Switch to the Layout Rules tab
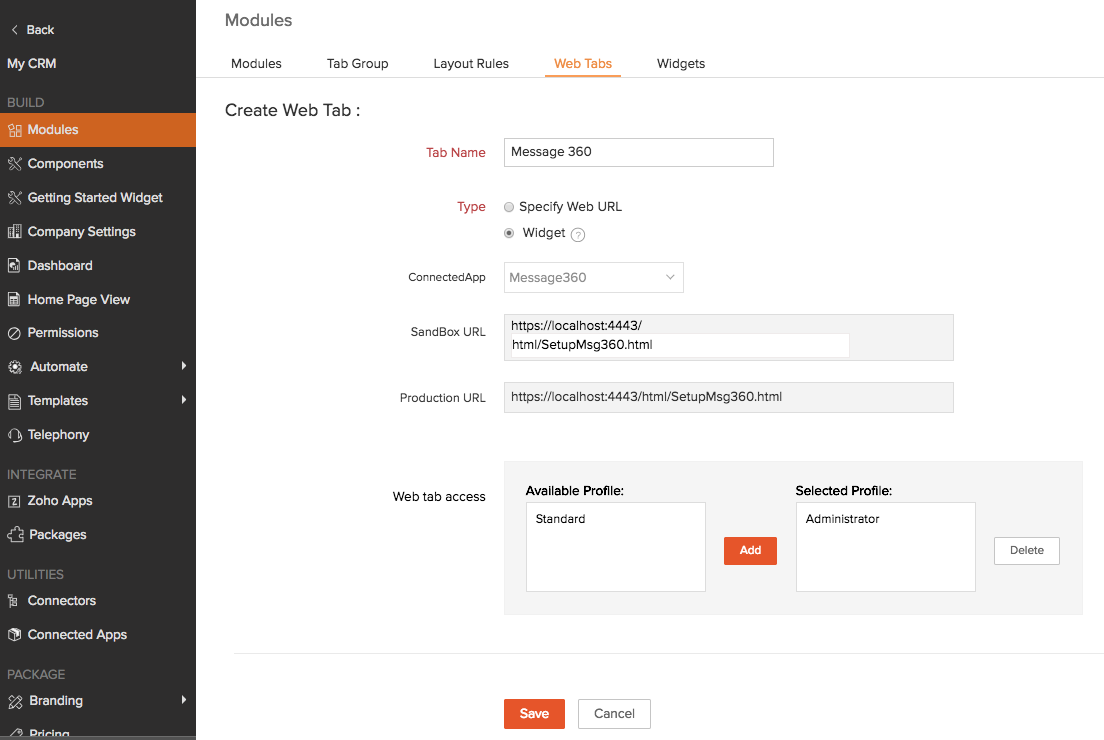The image size is (1104, 740). click(x=471, y=63)
